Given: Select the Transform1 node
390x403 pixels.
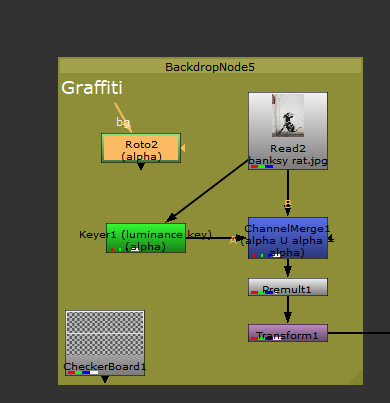Looking at the screenshot, I should [x=288, y=333].
